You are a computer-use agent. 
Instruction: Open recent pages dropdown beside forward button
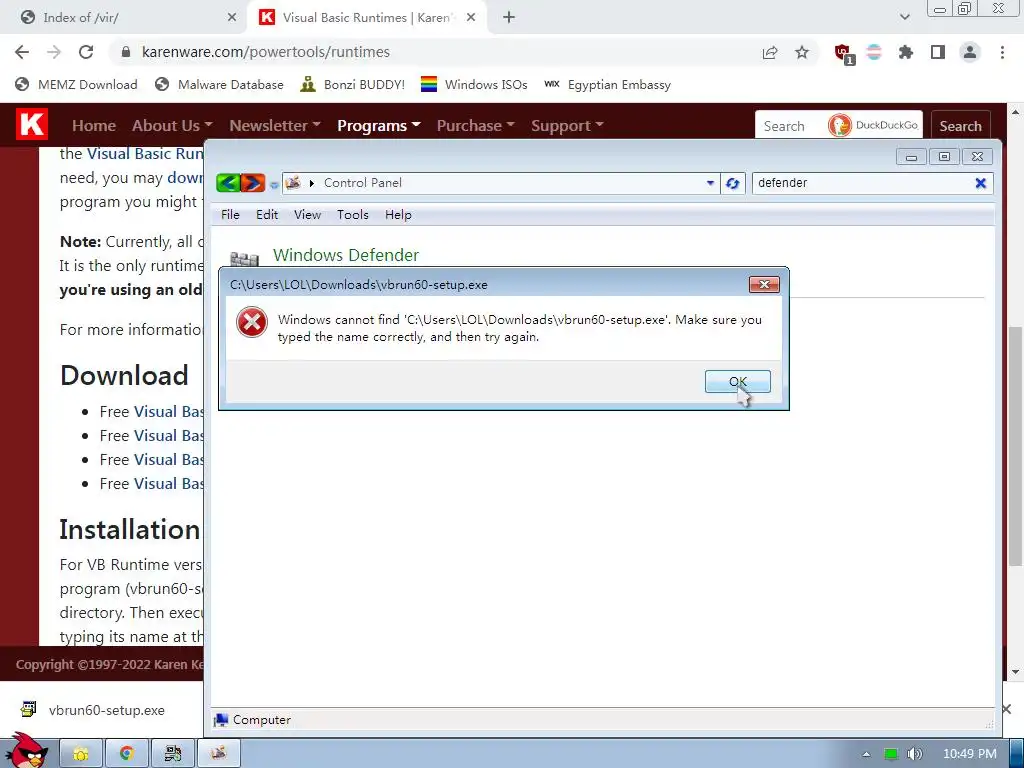274,185
